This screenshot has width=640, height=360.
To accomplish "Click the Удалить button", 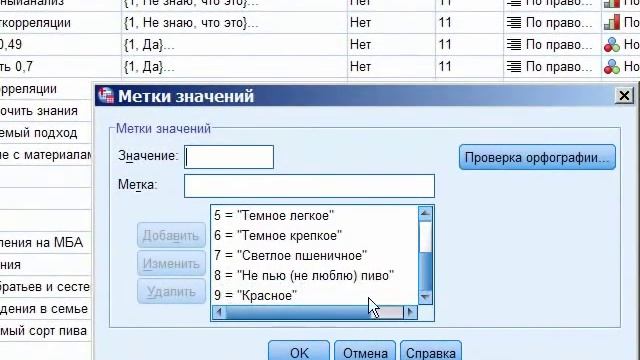I will [171, 291].
